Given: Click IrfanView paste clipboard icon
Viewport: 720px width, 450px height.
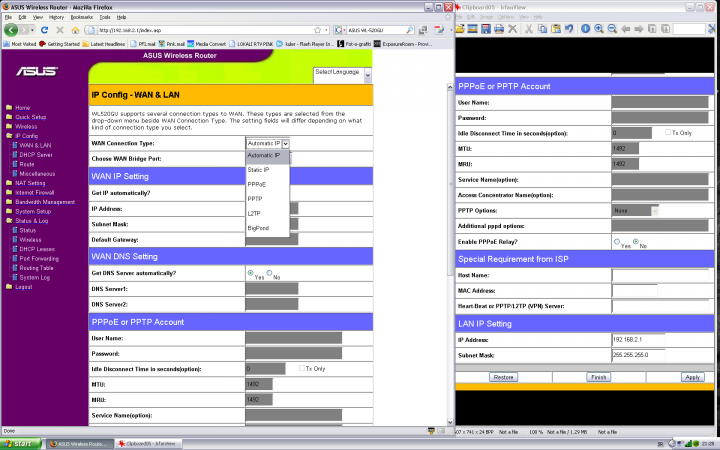Looking at the screenshot, I should coord(556,29).
